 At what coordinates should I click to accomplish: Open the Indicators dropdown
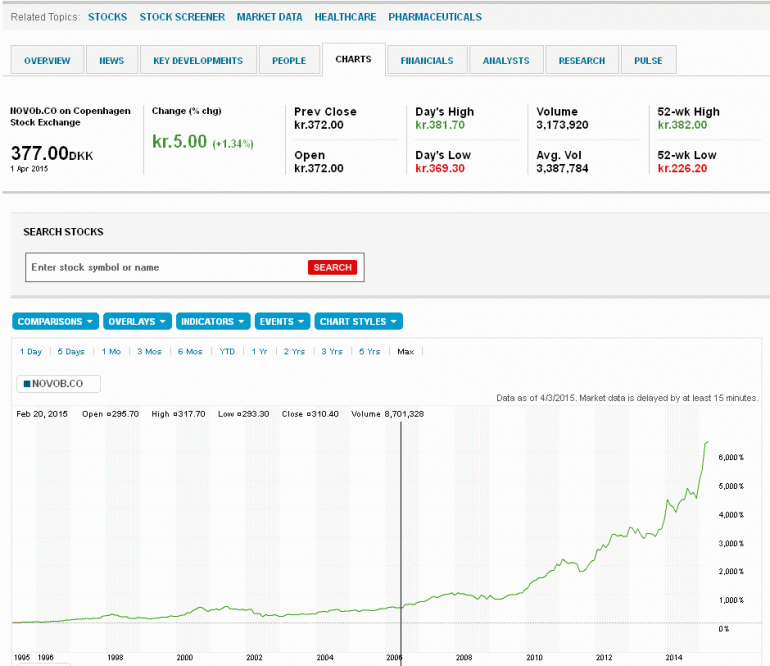point(212,322)
